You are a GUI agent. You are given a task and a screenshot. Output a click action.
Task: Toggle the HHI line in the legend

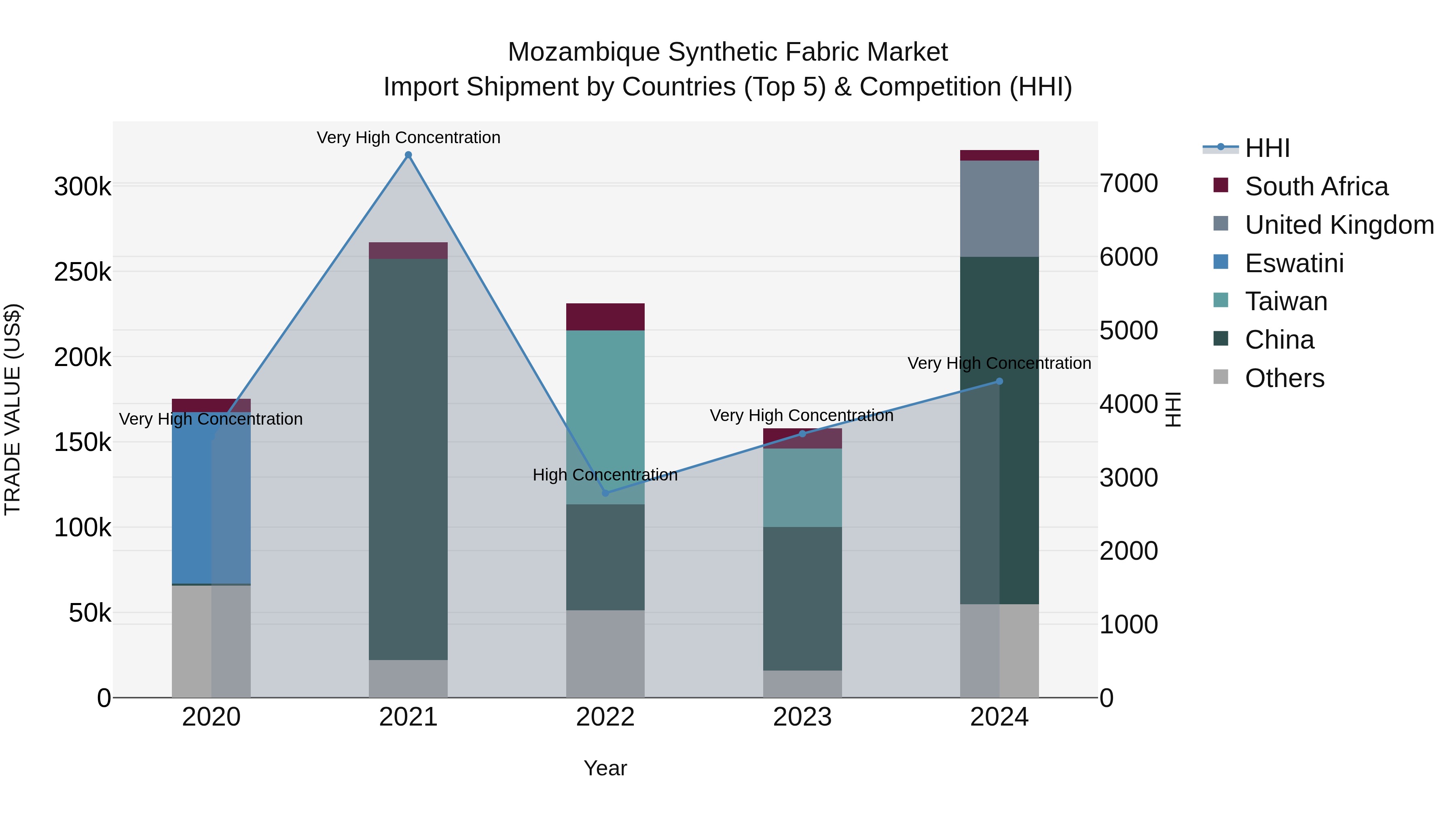[1246, 148]
